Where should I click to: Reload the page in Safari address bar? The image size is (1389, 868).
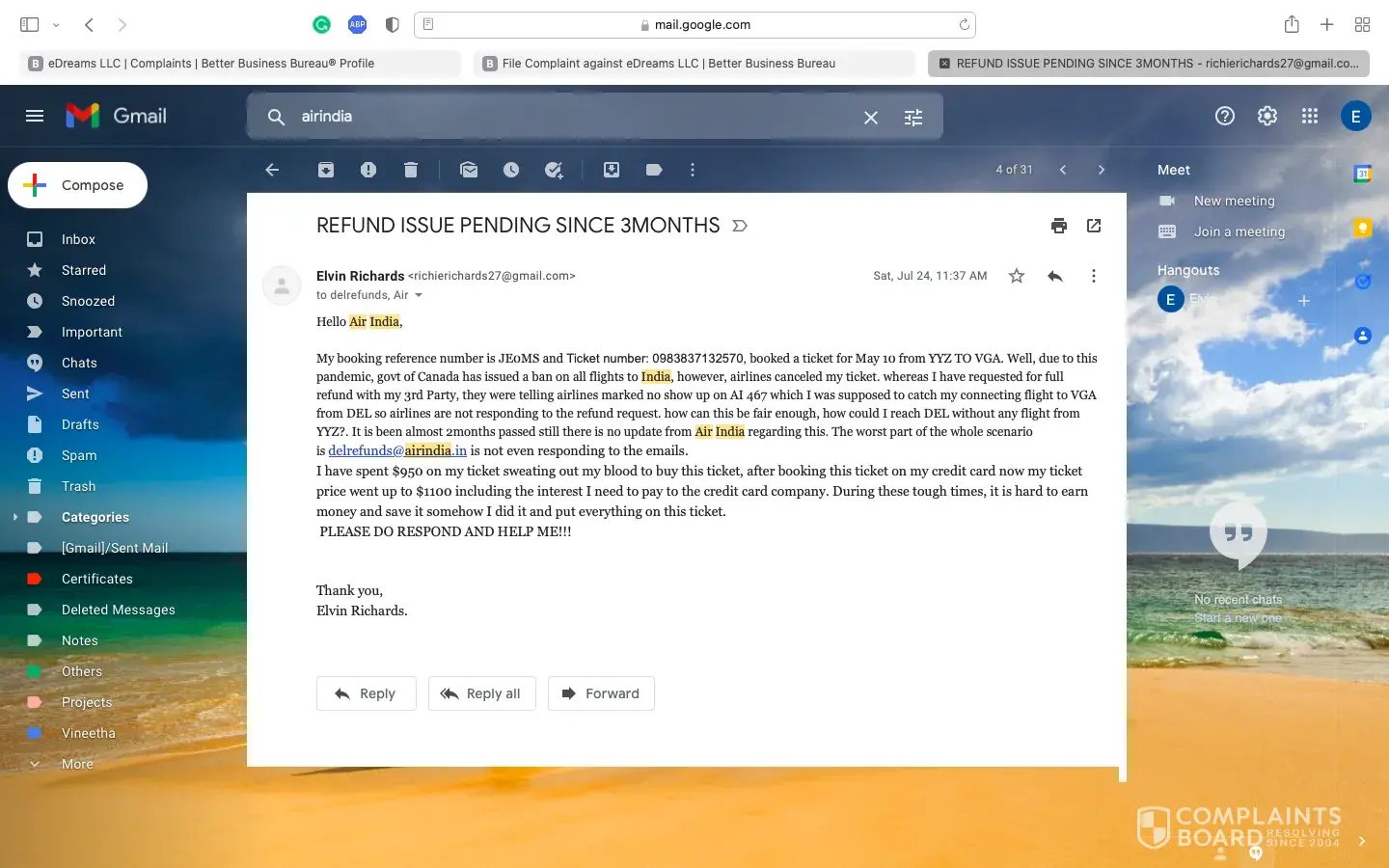(x=964, y=25)
